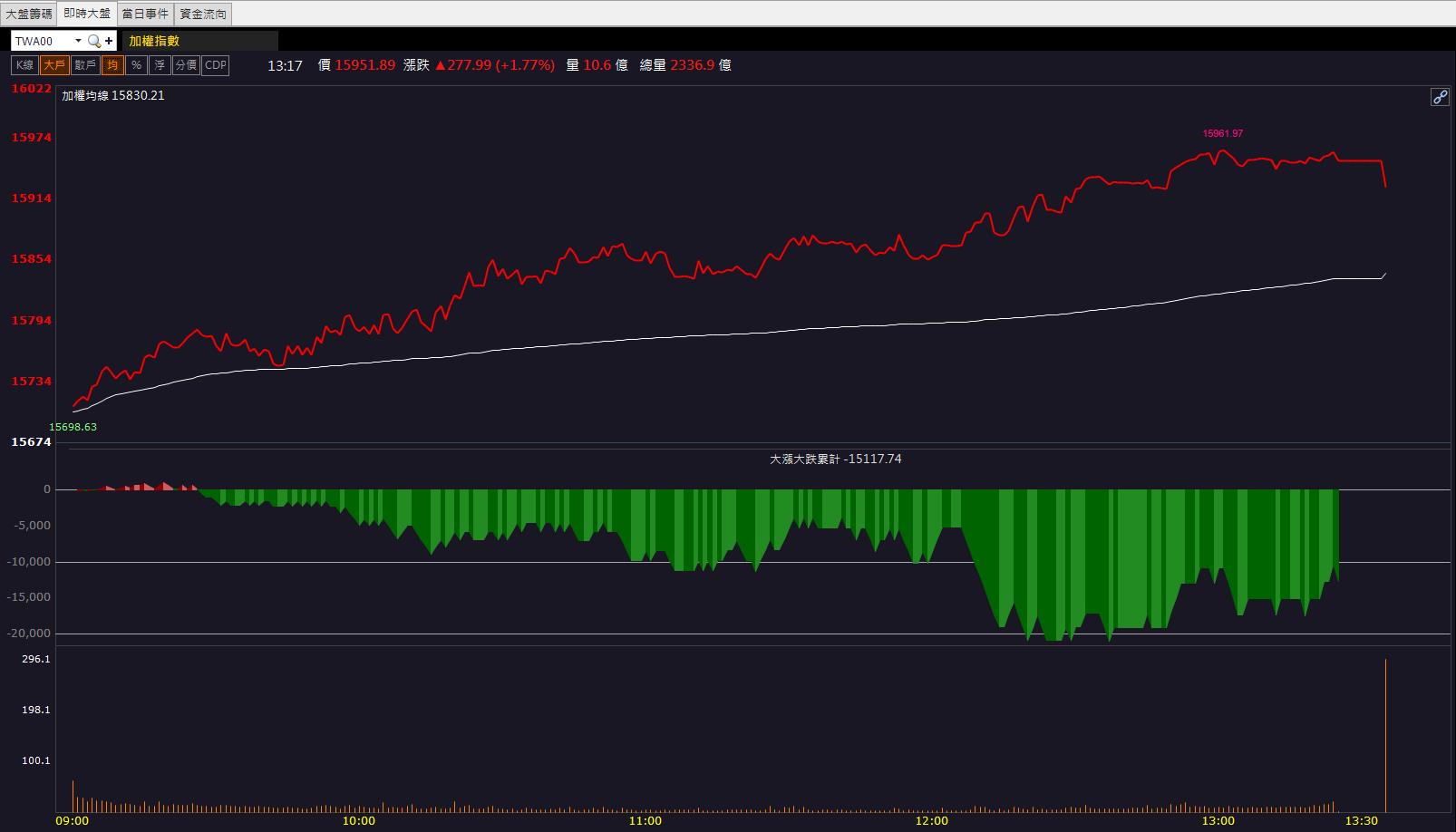Toggle the 均 average line button
The image size is (1456, 832).
[x=112, y=65]
